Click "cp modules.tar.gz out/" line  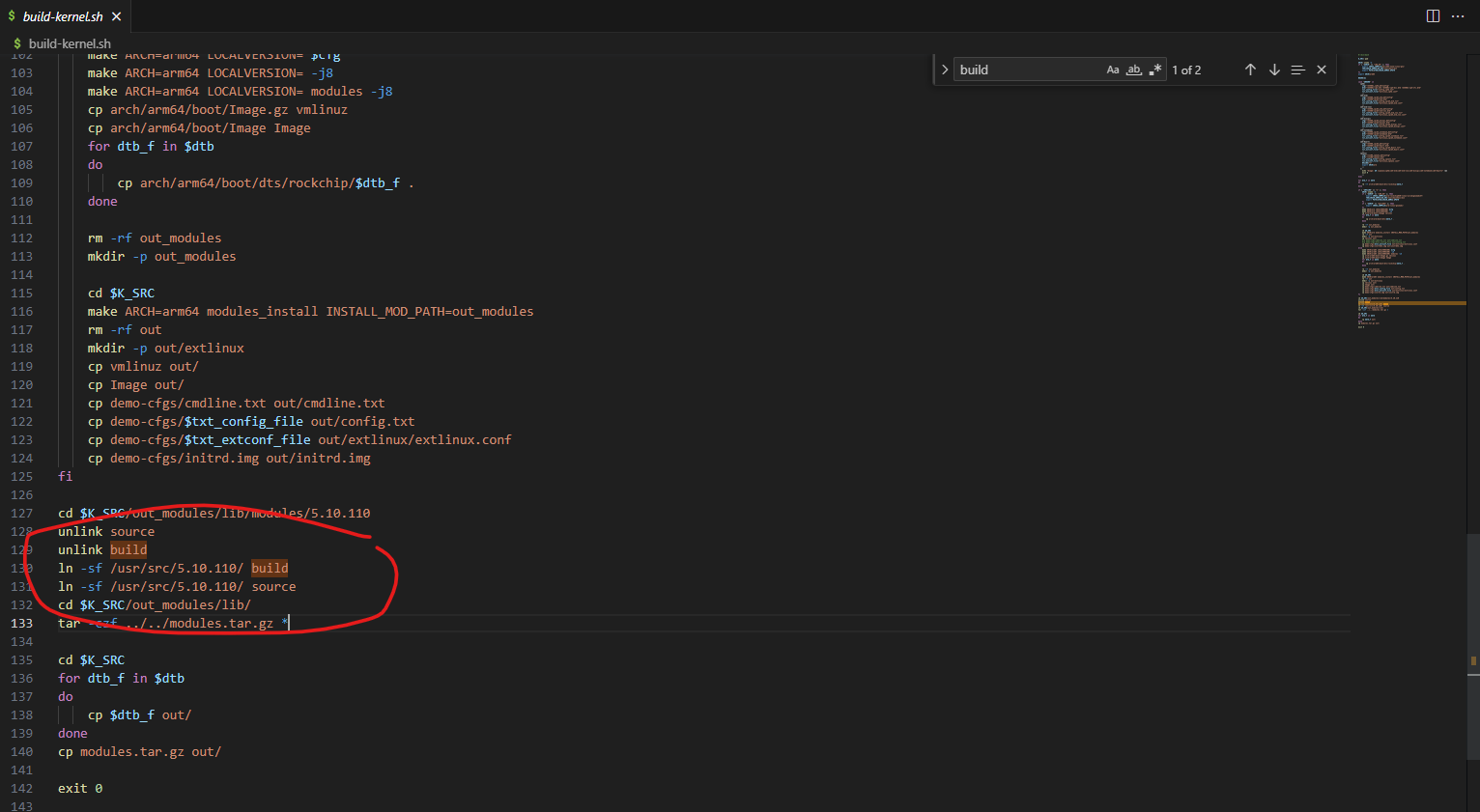[x=139, y=751]
